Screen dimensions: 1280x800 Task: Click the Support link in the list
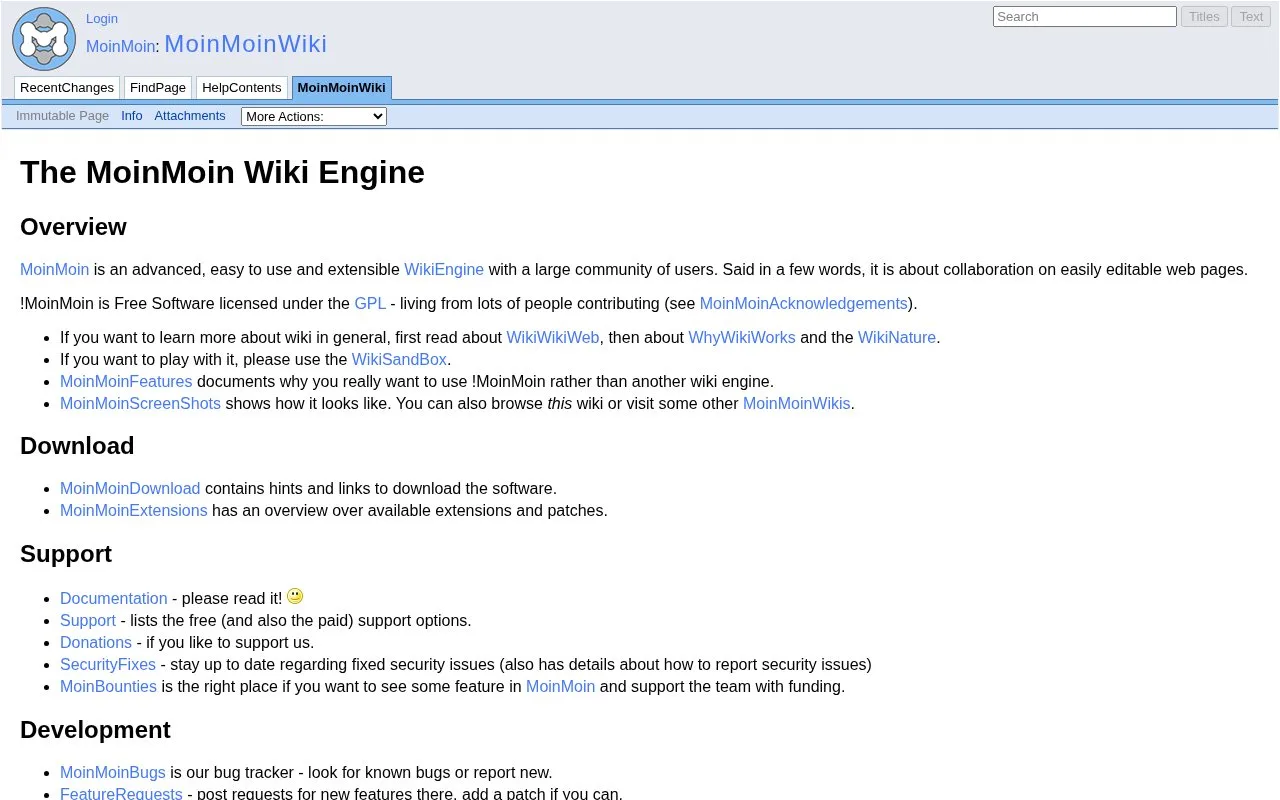point(88,620)
